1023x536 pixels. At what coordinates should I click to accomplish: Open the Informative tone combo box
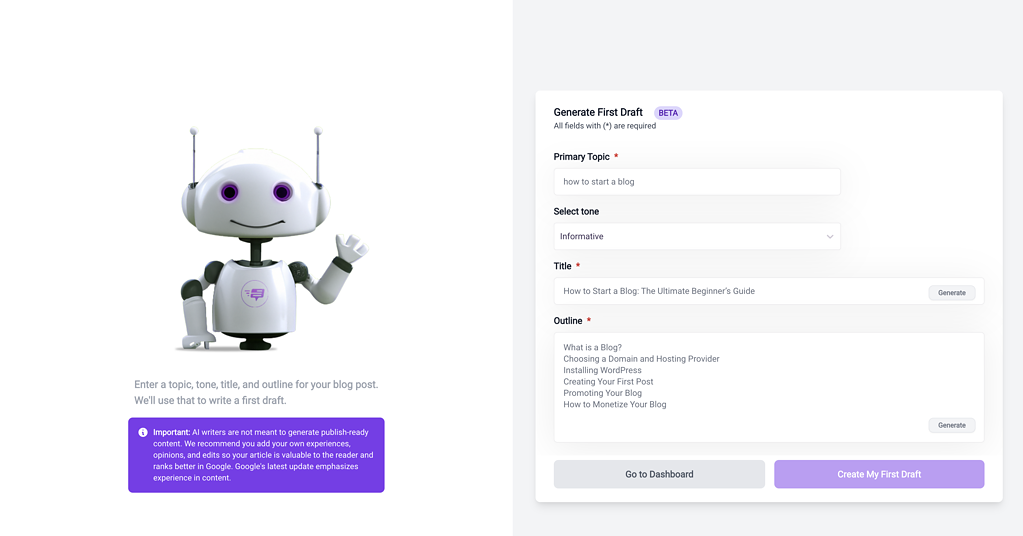click(x=697, y=237)
